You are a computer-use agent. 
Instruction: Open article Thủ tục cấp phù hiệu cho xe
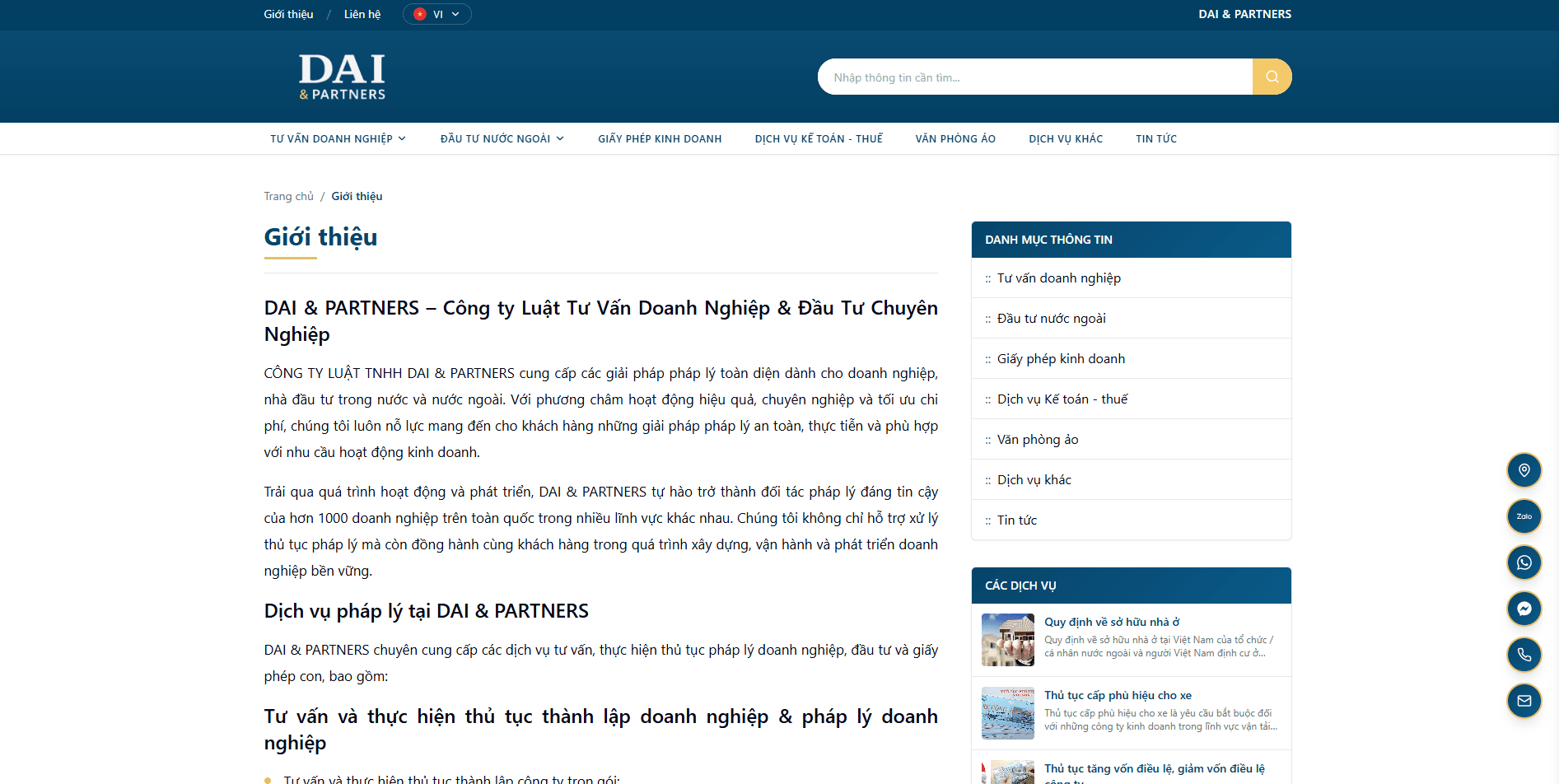[x=1118, y=695]
